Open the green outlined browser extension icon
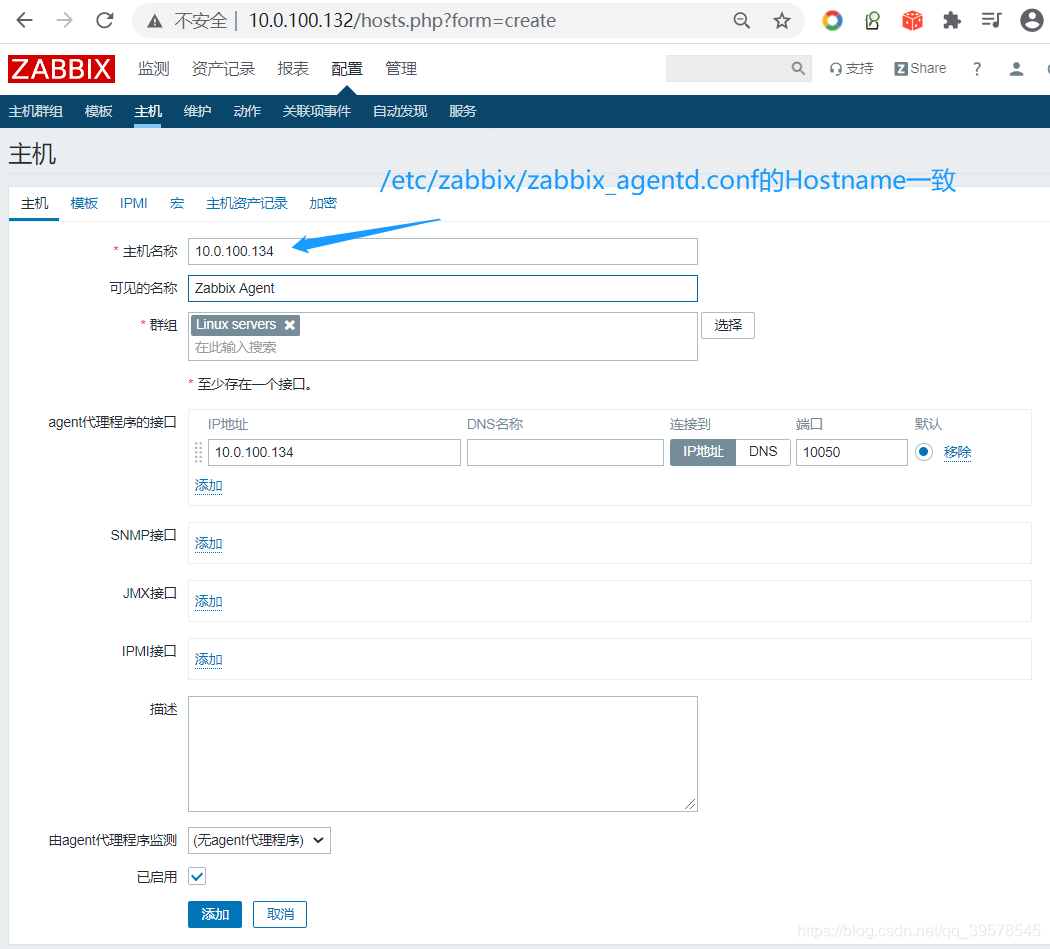 (x=872, y=21)
